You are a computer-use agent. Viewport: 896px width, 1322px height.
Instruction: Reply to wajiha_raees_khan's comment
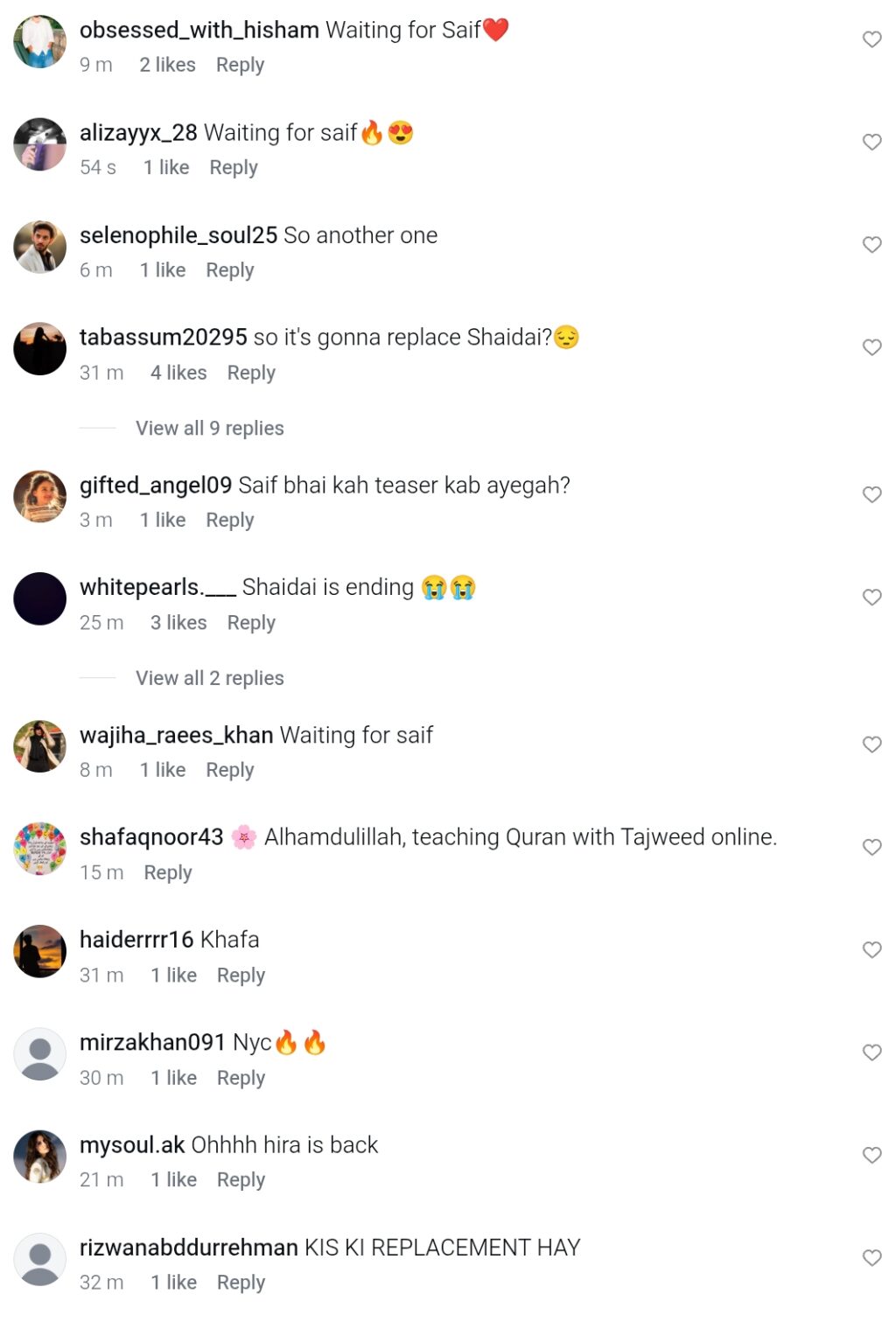tap(230, 770)
